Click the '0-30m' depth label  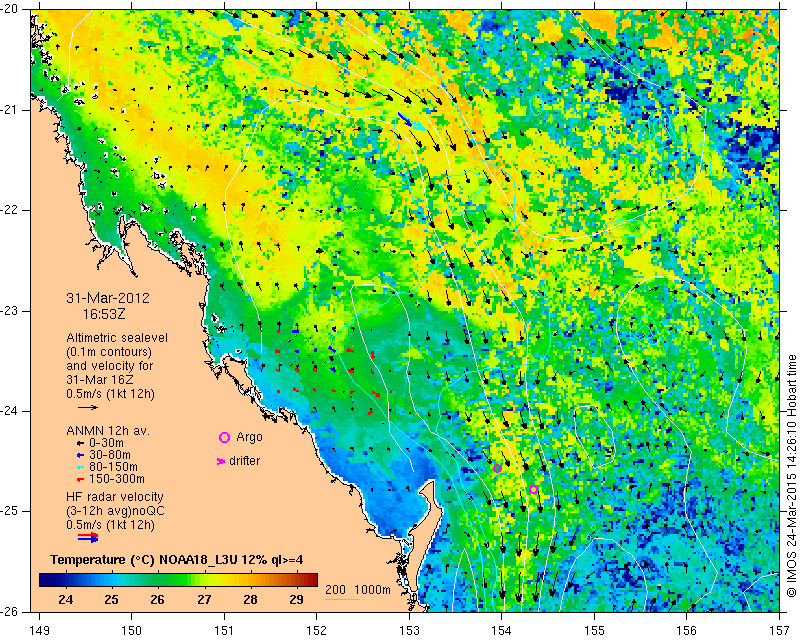(x=106, y=443)
